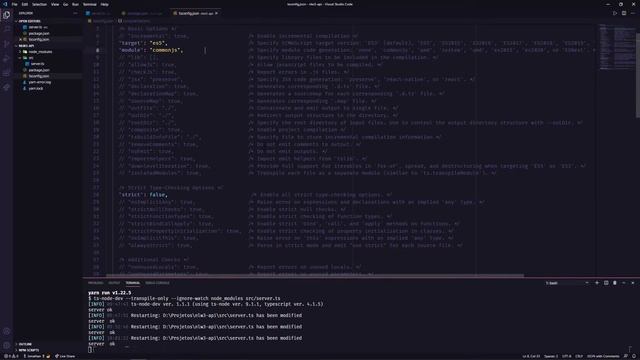Image resolution: width=640 pixels, height=360 pixels.
Task: Switch to the Problems panel tab
Action: (96, 283)
